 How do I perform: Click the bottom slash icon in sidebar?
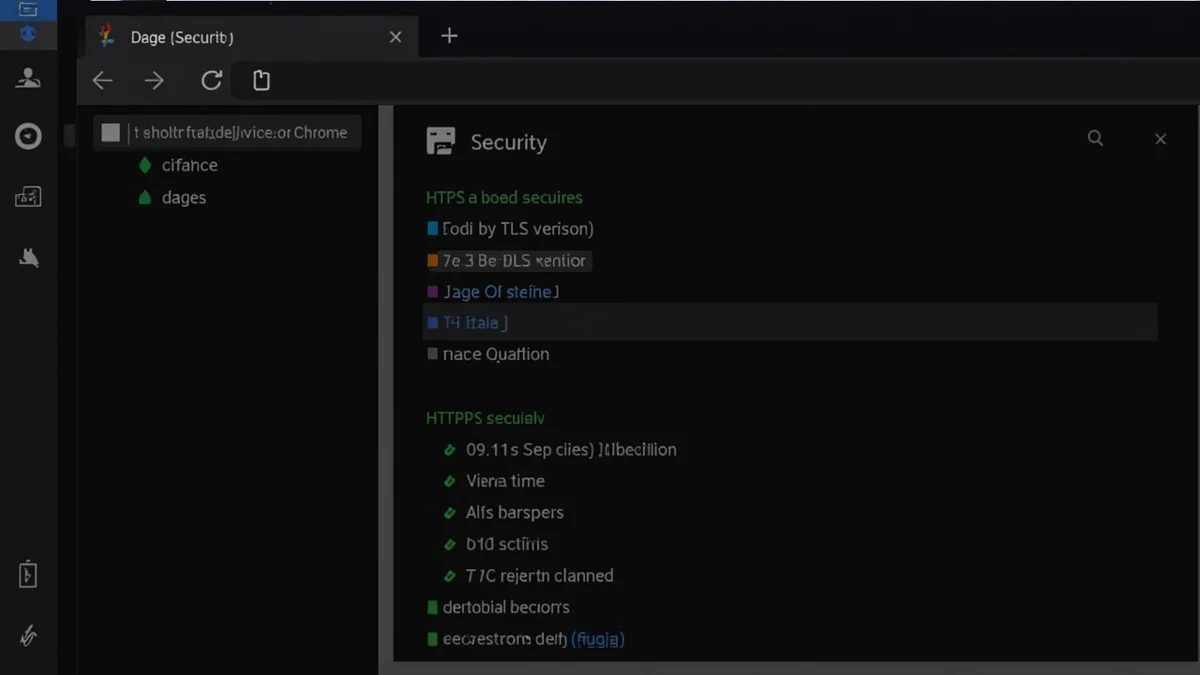click(x=28, y=635)
